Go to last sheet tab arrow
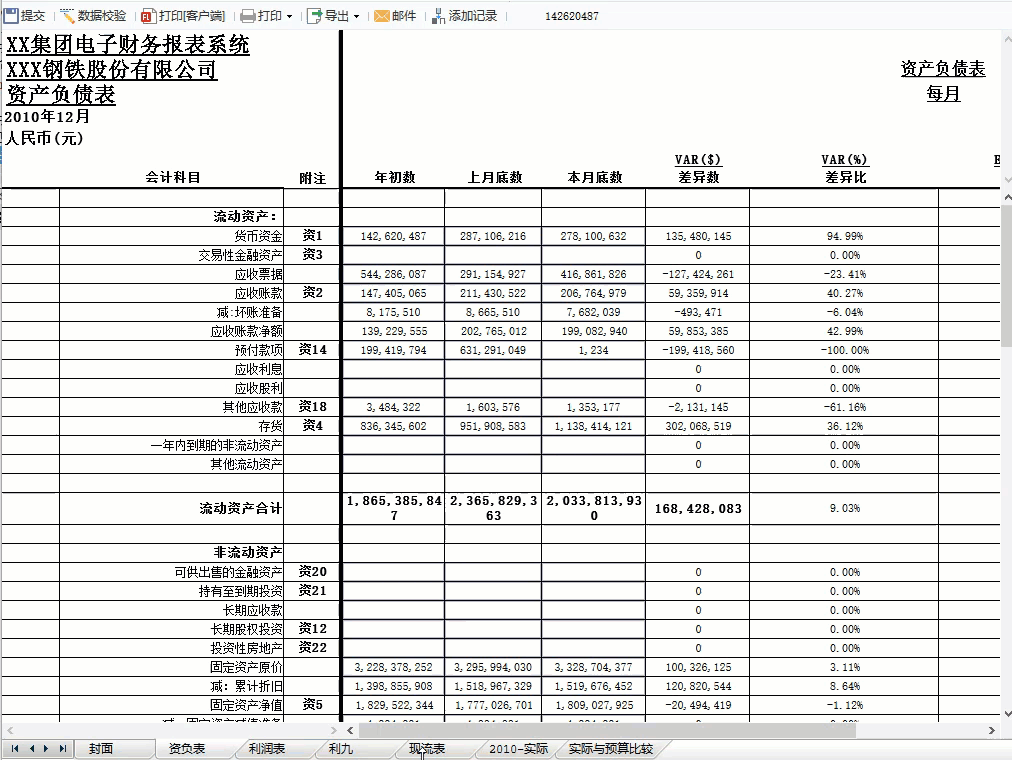 [63, 748]
